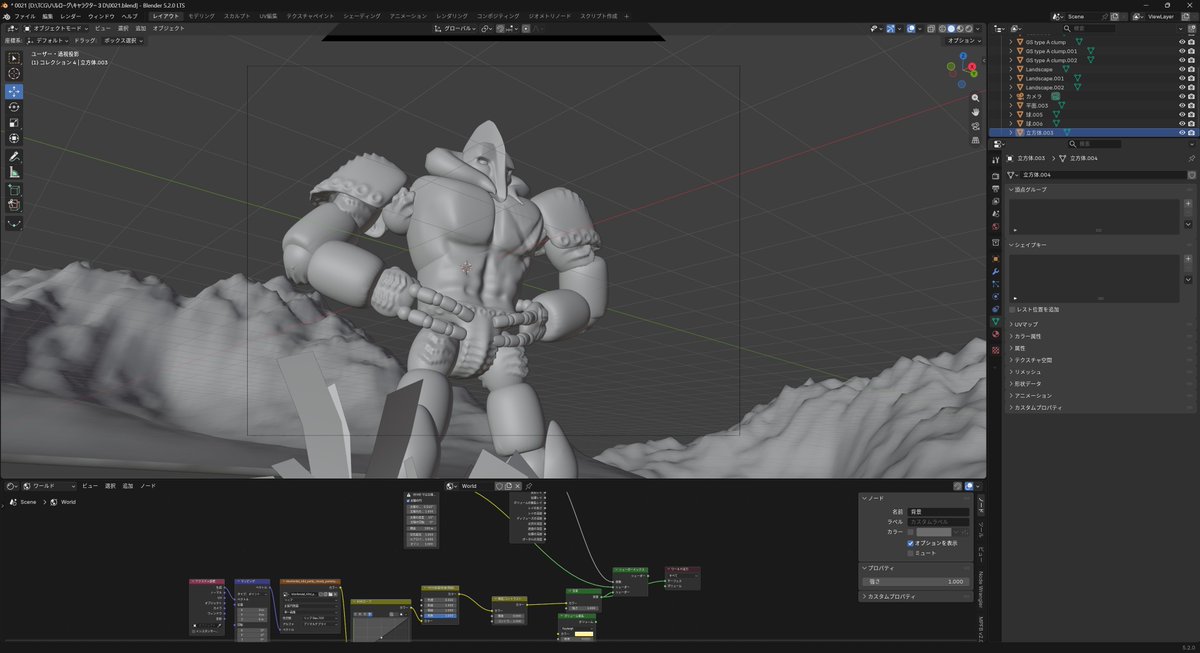1200x653 pixels.
Task: Uncheck オプションを表示 checkbox in node panel
Action: pyautogui.click(x=911, y=543)
